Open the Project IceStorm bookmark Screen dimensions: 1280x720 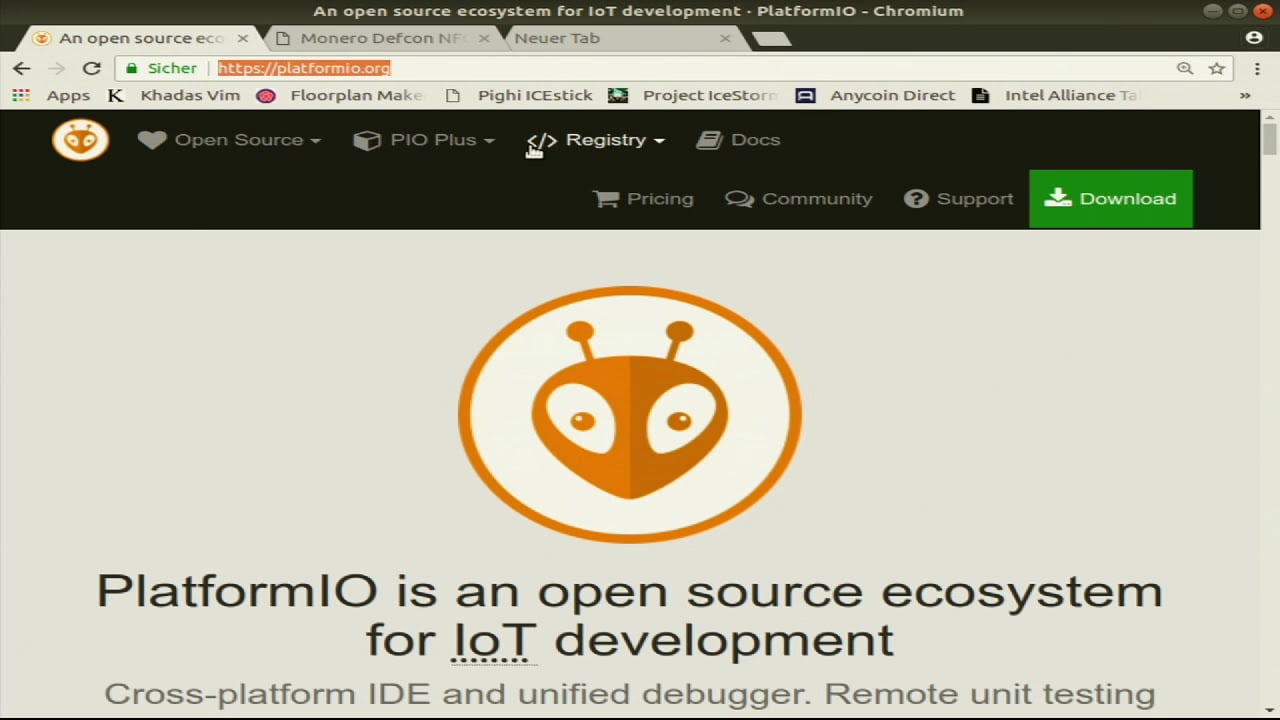point(693,95)
